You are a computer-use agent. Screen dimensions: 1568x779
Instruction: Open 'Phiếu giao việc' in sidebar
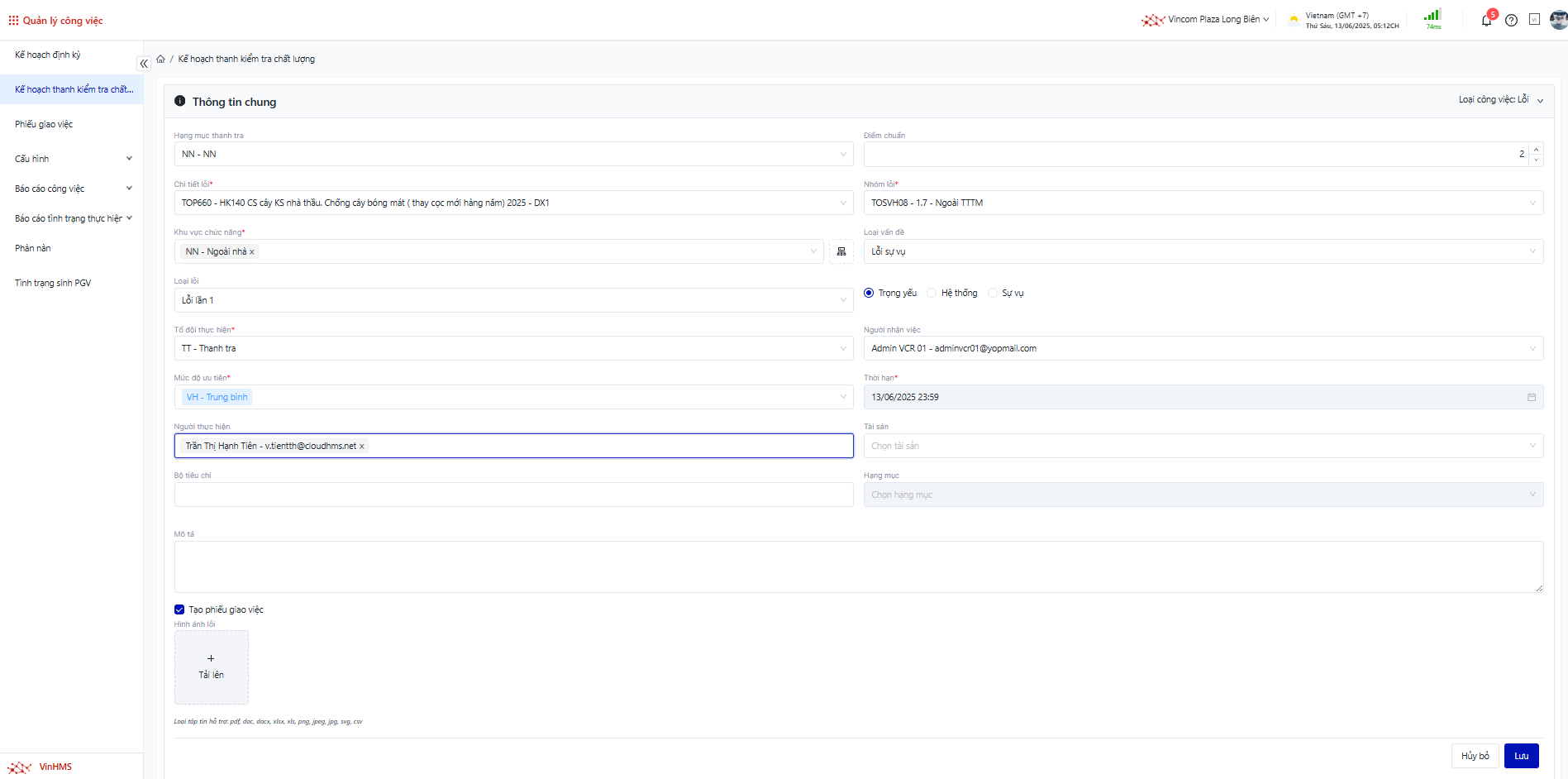(44, 124)
